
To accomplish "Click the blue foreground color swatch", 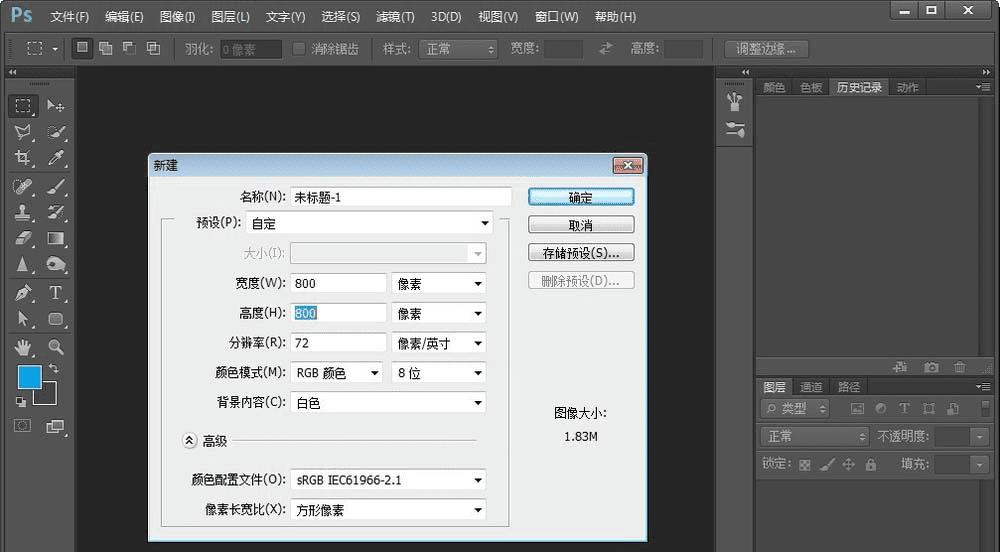I will pos(29,377).
